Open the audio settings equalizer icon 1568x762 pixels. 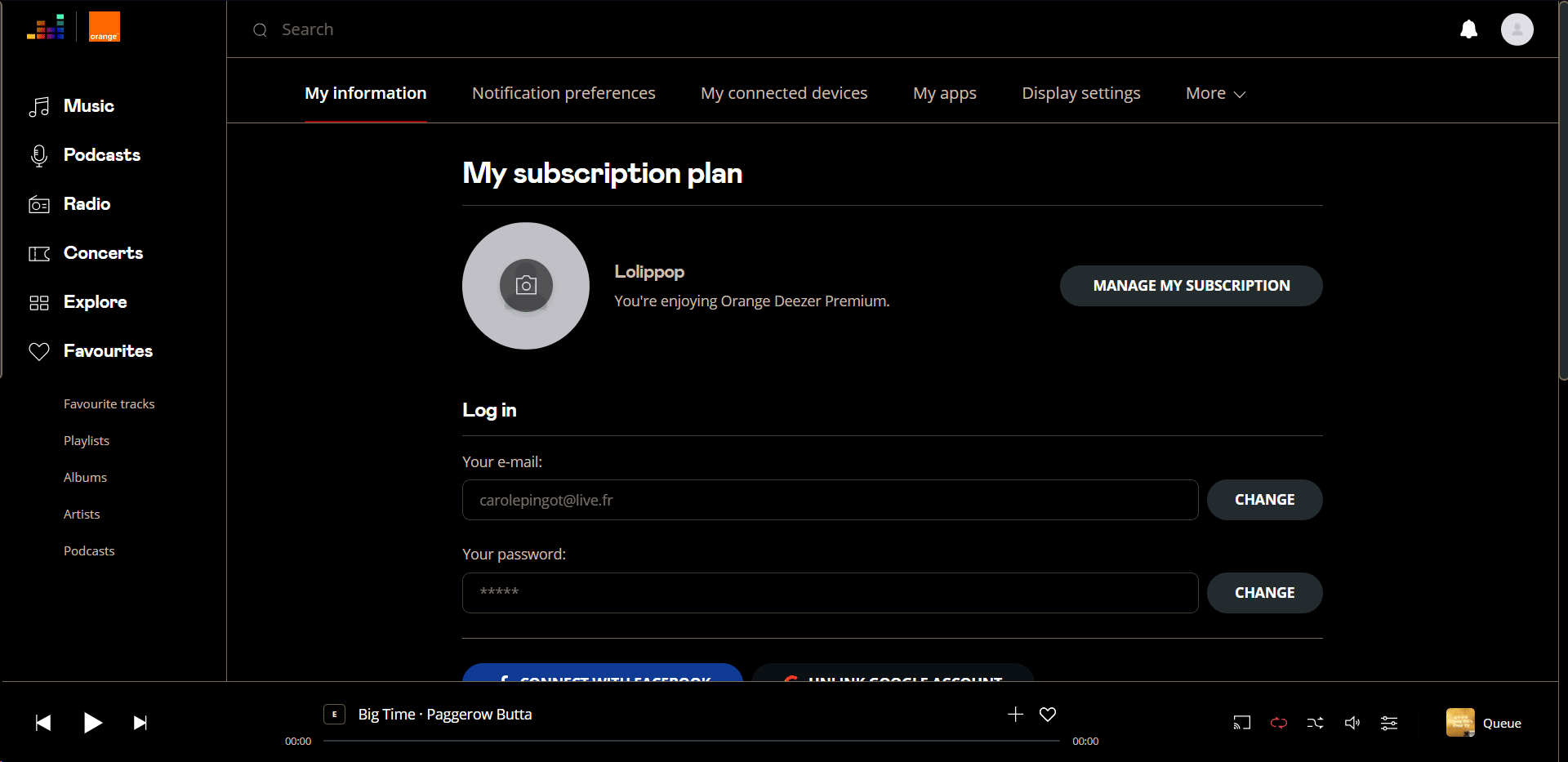click(1389, 723)
